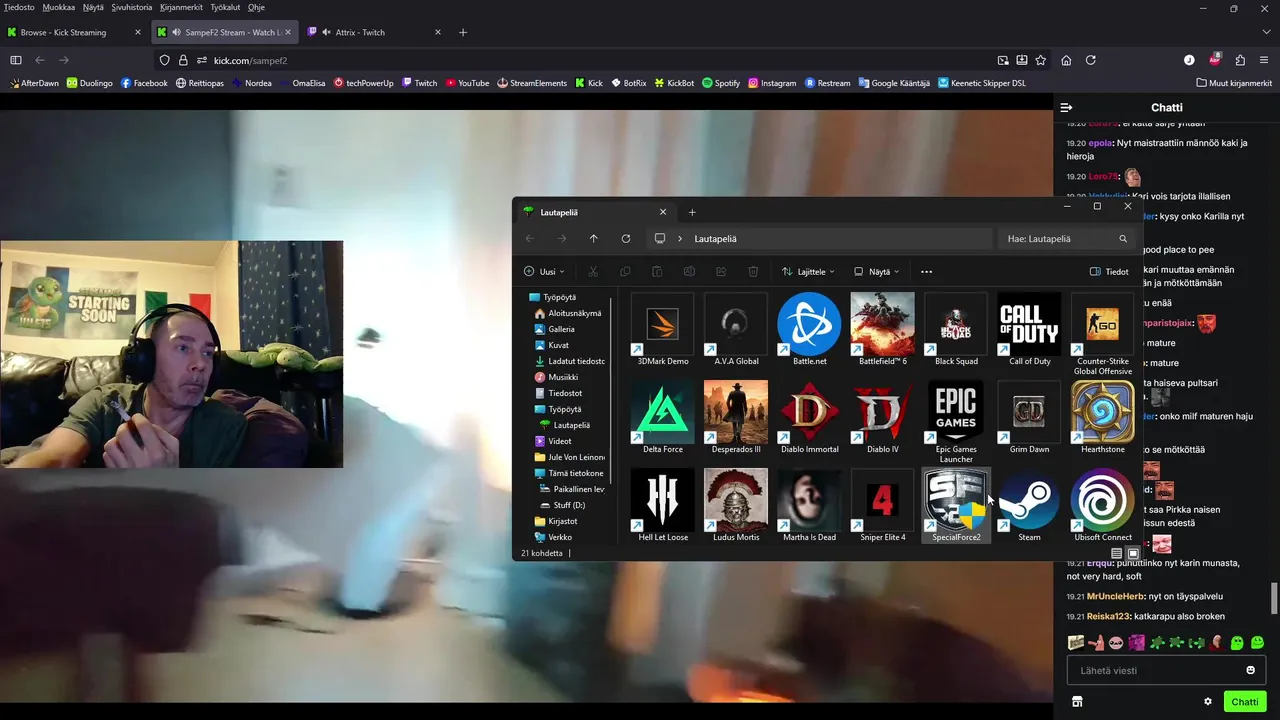Viewport: 1280px width, 720px height.
Task: Open the Spotify bookmark
Action: [x=720, y=83]
